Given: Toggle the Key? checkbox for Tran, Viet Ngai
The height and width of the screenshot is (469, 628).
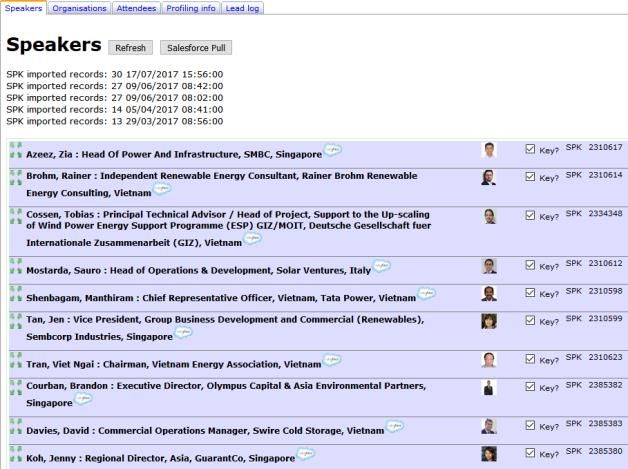Looking at the screenshot, I should (530, 359).
